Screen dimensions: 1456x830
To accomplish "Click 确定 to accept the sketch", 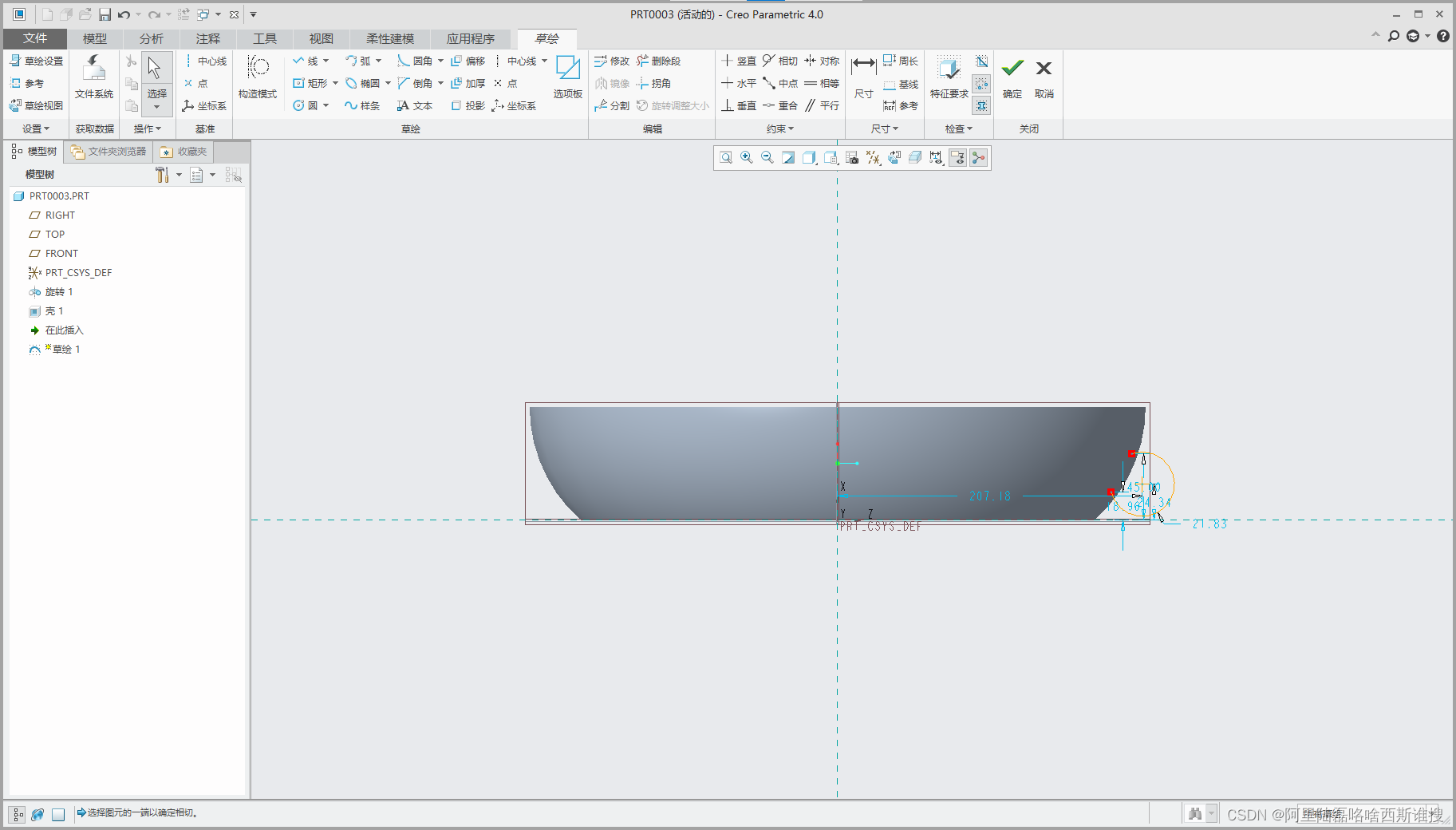I will click(1012, 77).
